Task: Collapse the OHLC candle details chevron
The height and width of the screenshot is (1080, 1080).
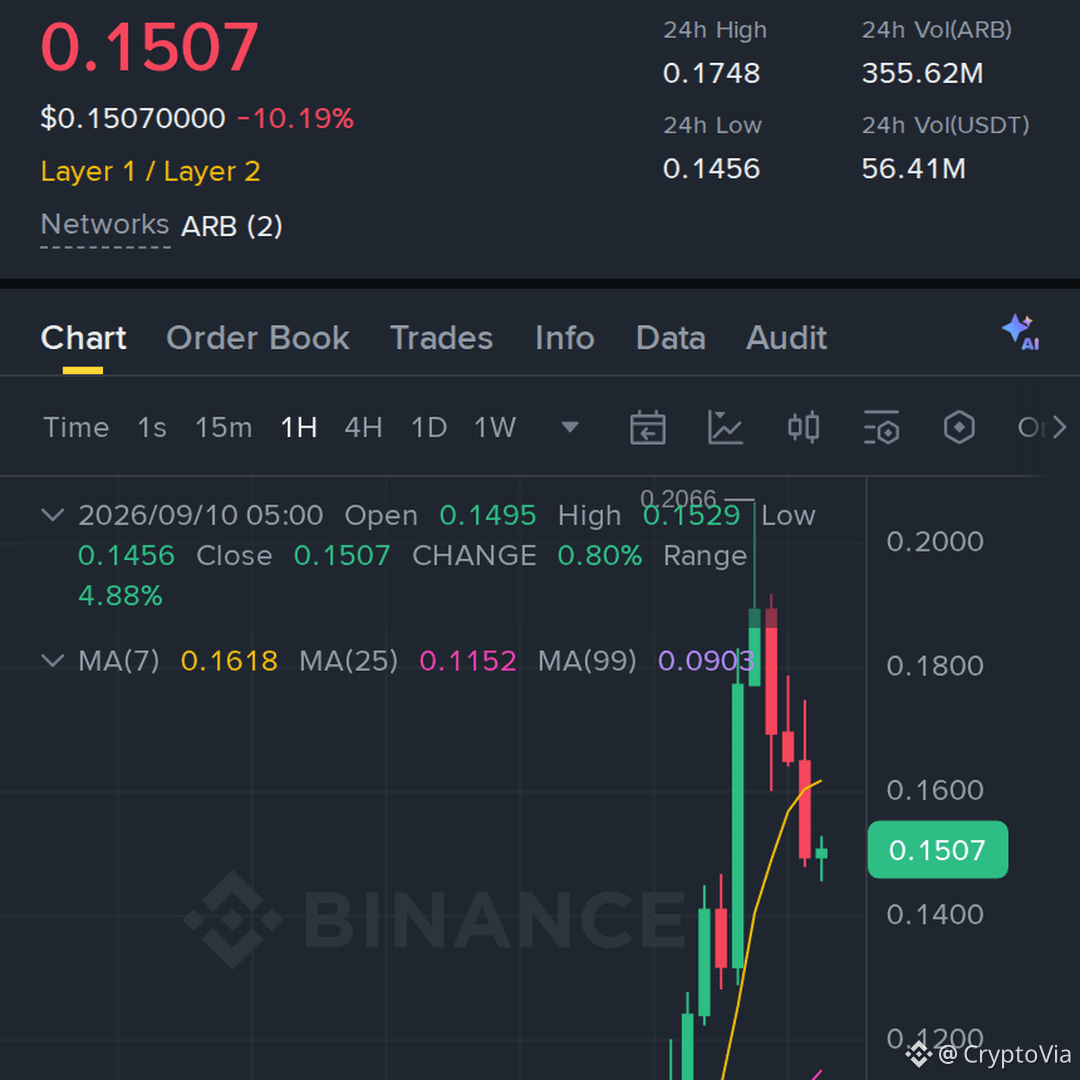Action: (53, 515)
